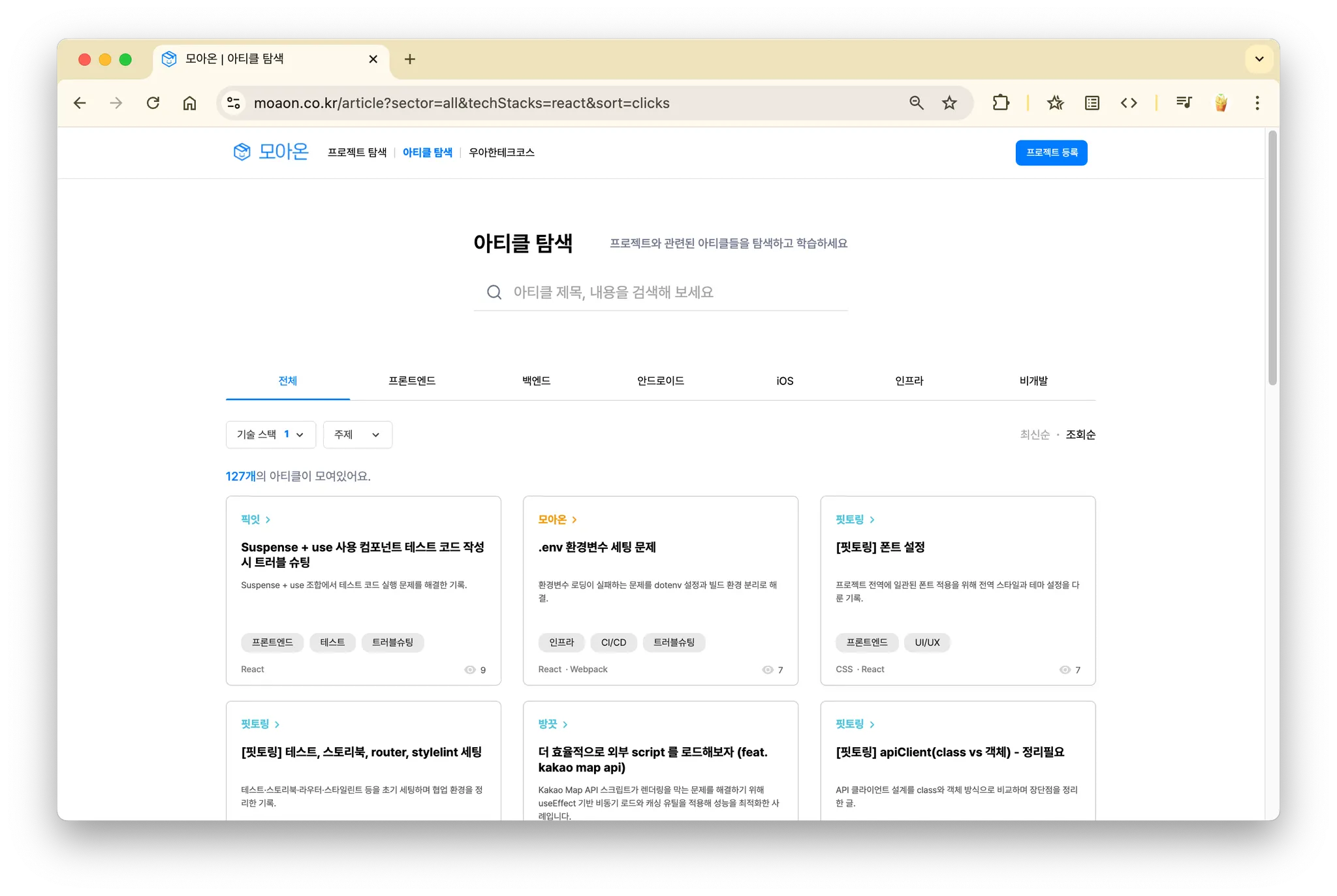This screenshot has width=1337, height=896.
Task: Open the 프로젝트 탐색 nav link
Action: tap(357, 153)
